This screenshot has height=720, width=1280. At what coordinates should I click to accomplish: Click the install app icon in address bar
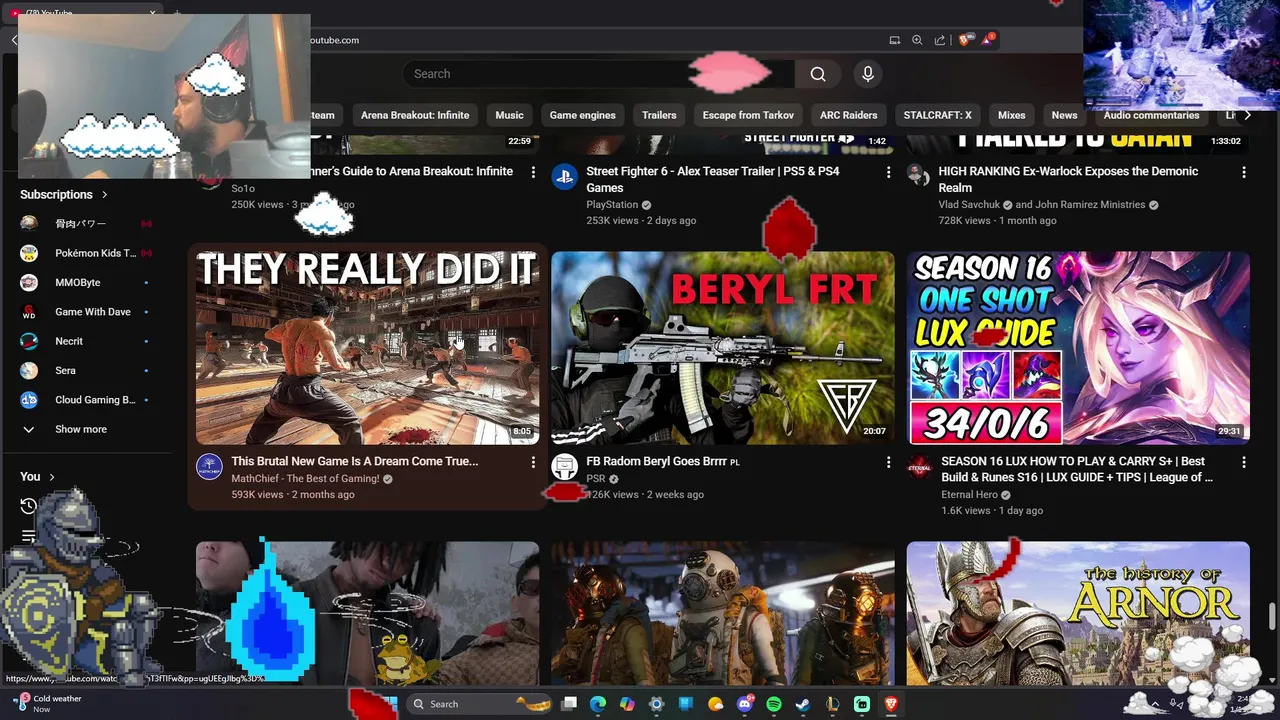coord(894,40)
